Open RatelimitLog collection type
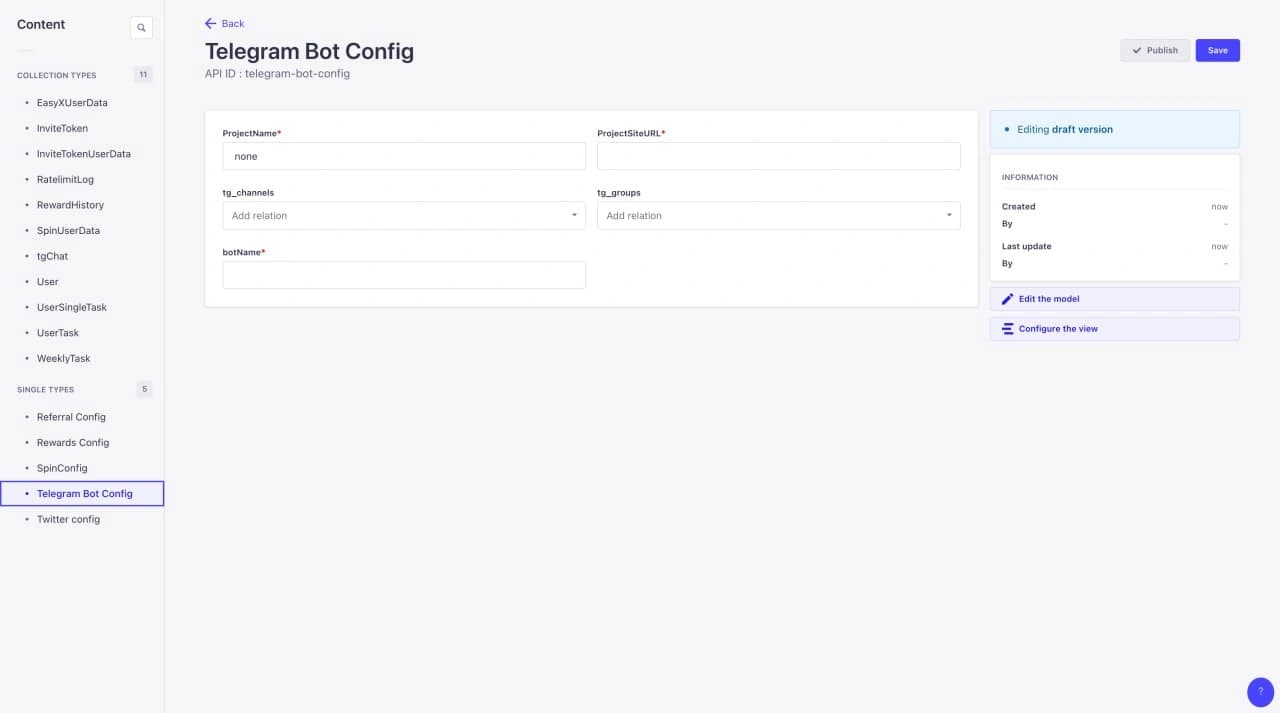Screen dimensions: 1280x713 pyautogui.click(x=65, y=180)
